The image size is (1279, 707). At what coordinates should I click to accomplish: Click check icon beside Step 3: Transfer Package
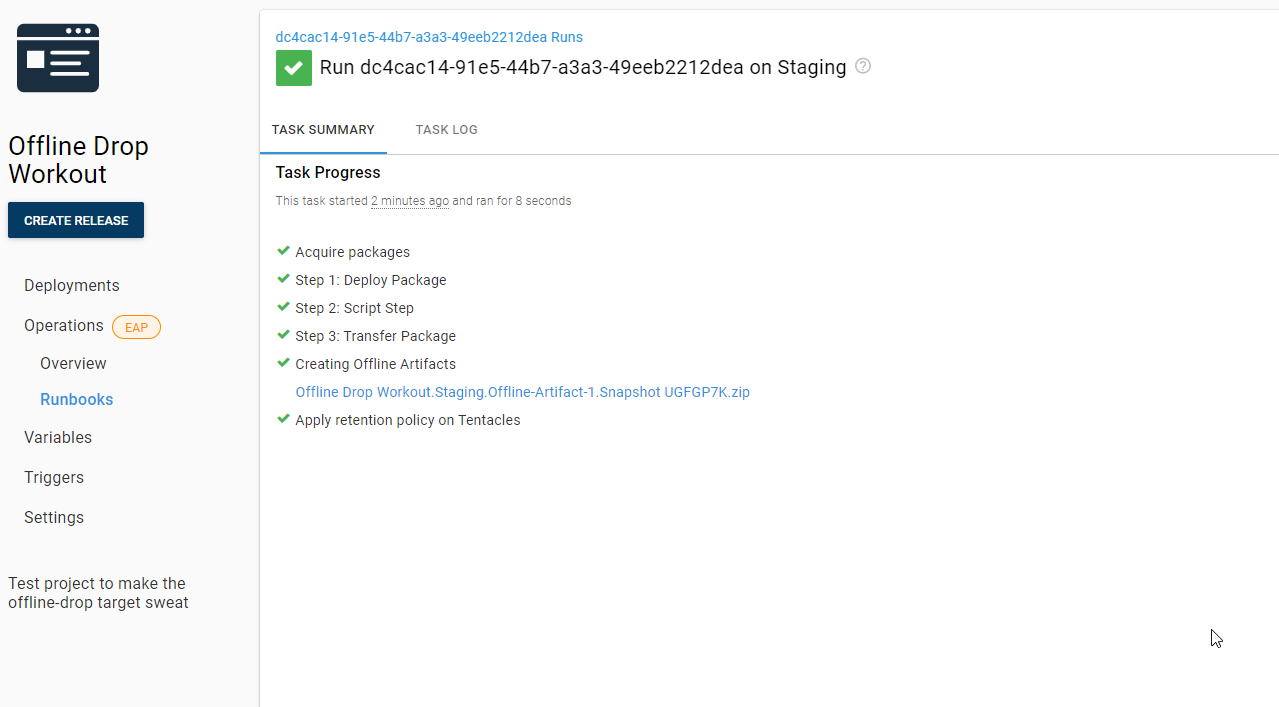point(283,335)
